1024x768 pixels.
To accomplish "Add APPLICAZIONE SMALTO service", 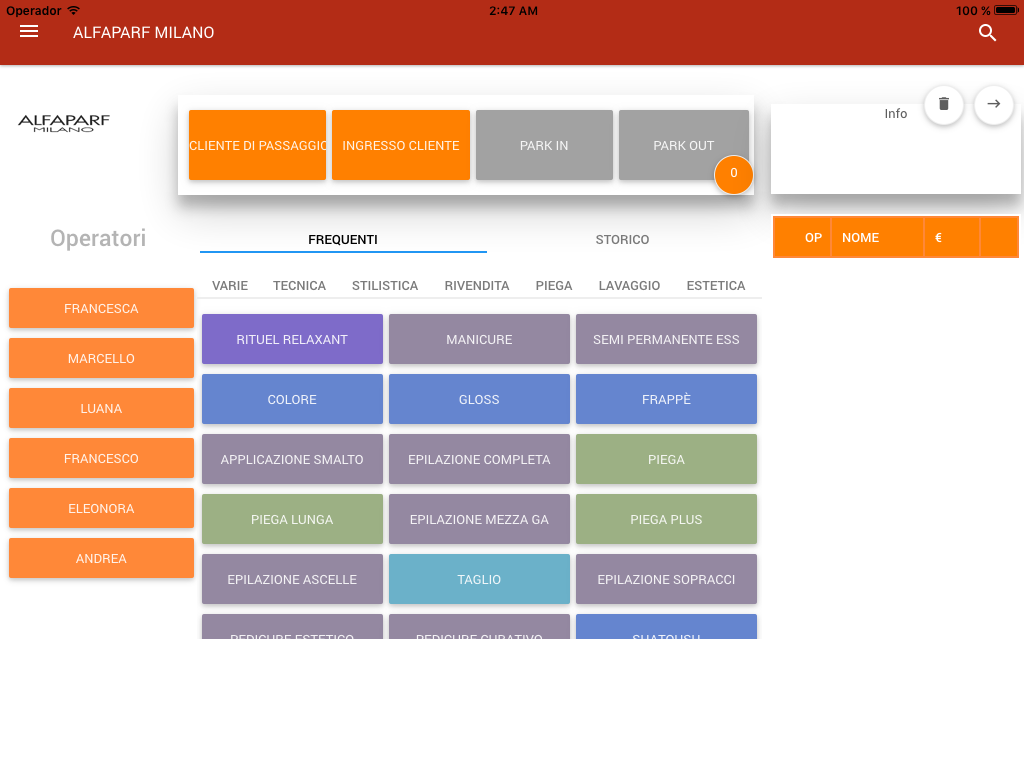I will 292,460.
